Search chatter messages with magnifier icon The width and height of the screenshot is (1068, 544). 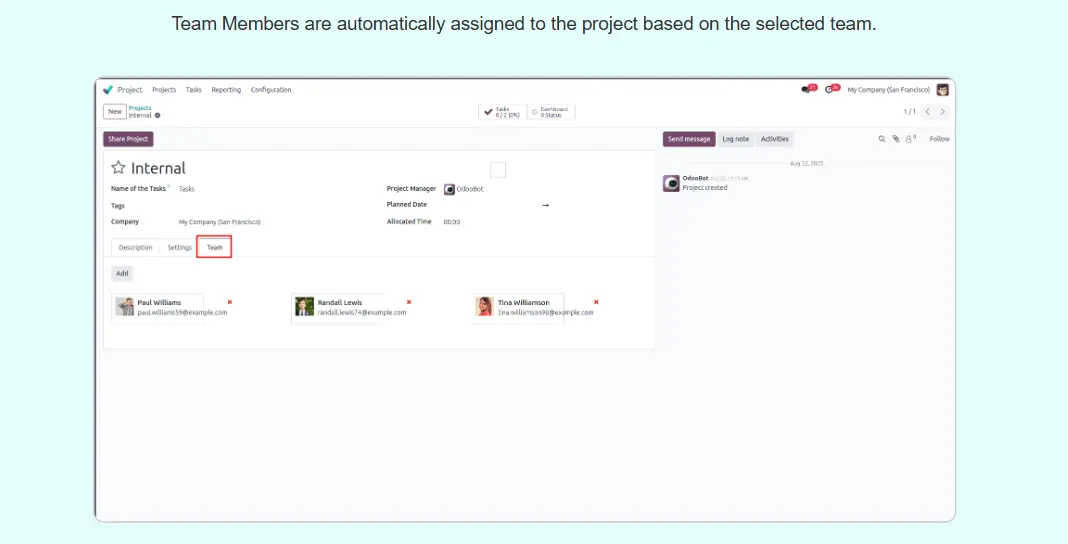click(x=881, y=139)
